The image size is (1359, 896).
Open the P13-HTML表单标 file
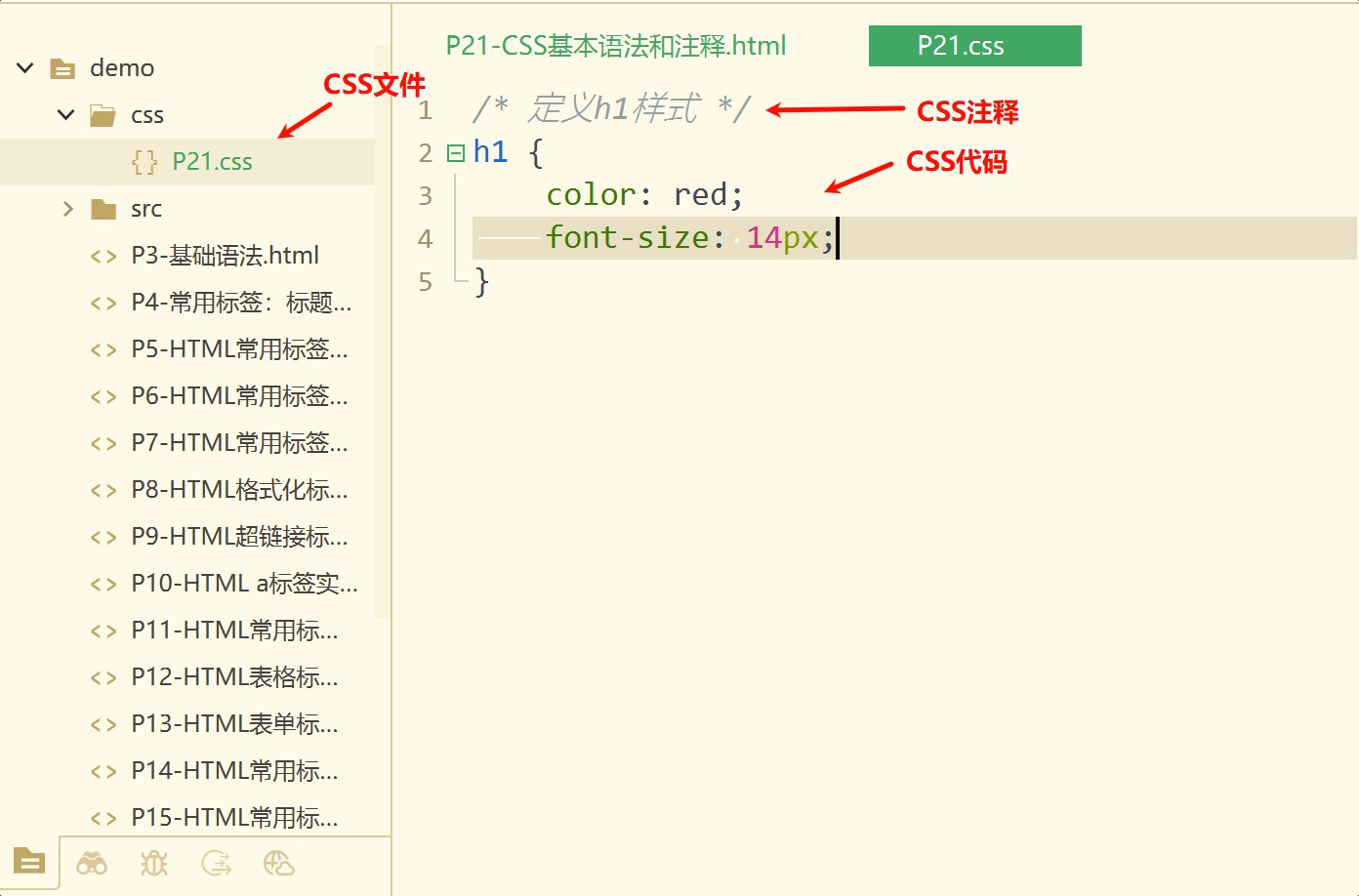click(234, 724)
